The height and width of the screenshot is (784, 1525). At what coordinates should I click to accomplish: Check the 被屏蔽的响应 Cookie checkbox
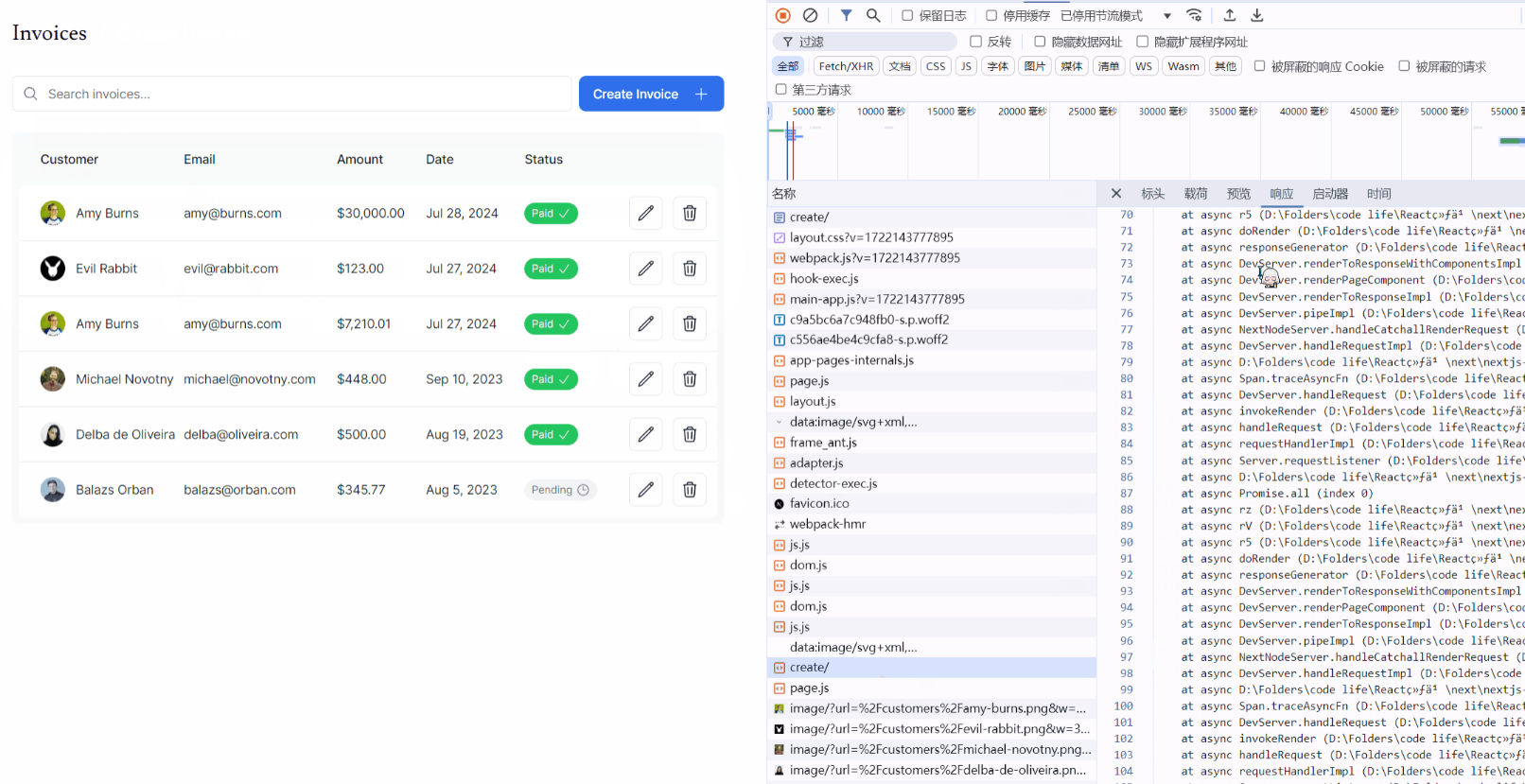pos(1259,66)
